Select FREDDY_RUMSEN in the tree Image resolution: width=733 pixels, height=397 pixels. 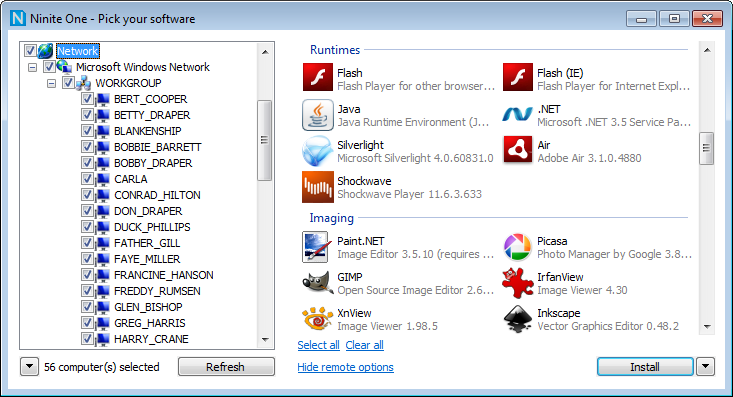coord(157,291)
